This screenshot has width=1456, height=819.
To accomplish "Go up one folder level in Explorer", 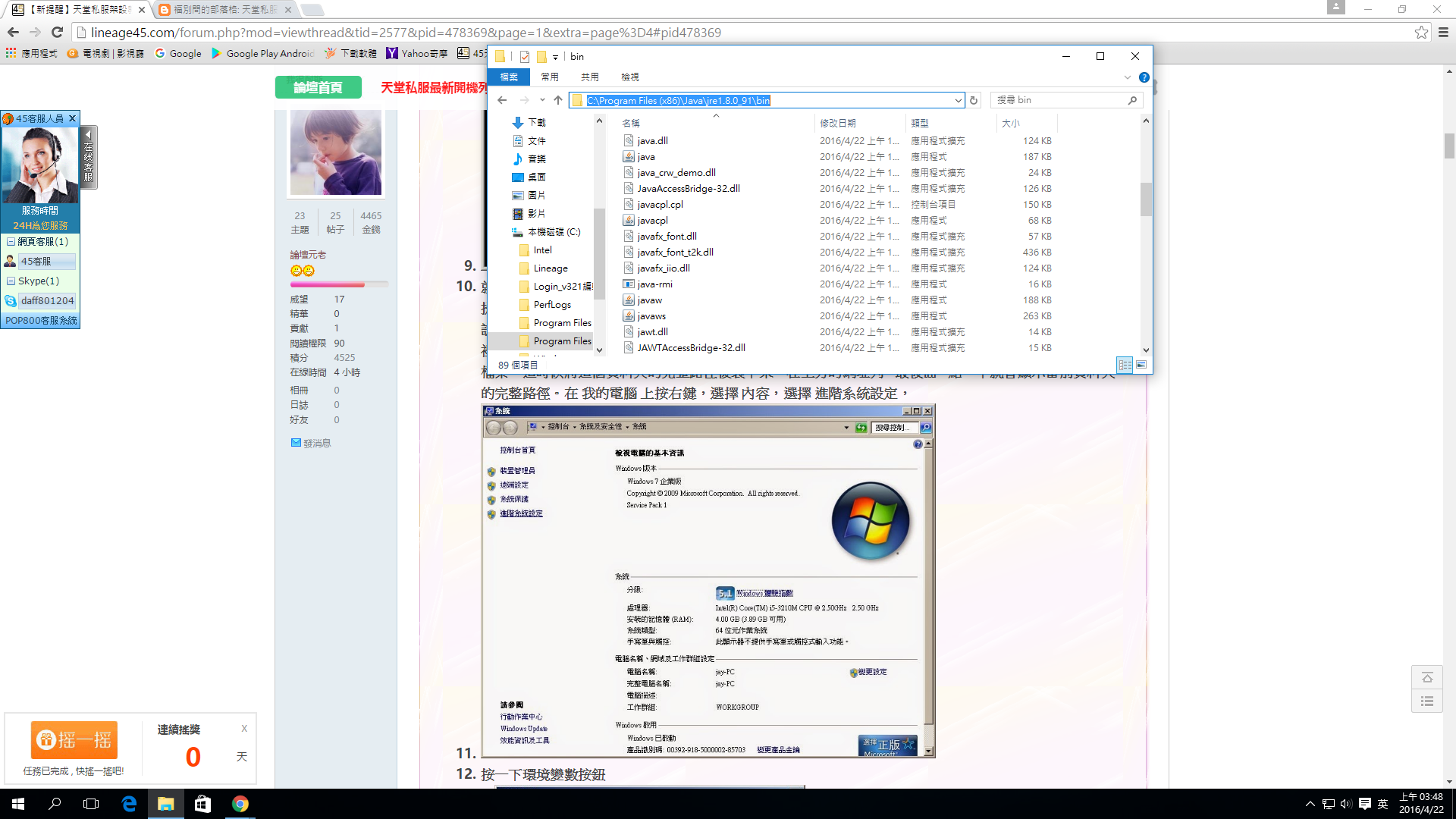I will pos(558,100).
